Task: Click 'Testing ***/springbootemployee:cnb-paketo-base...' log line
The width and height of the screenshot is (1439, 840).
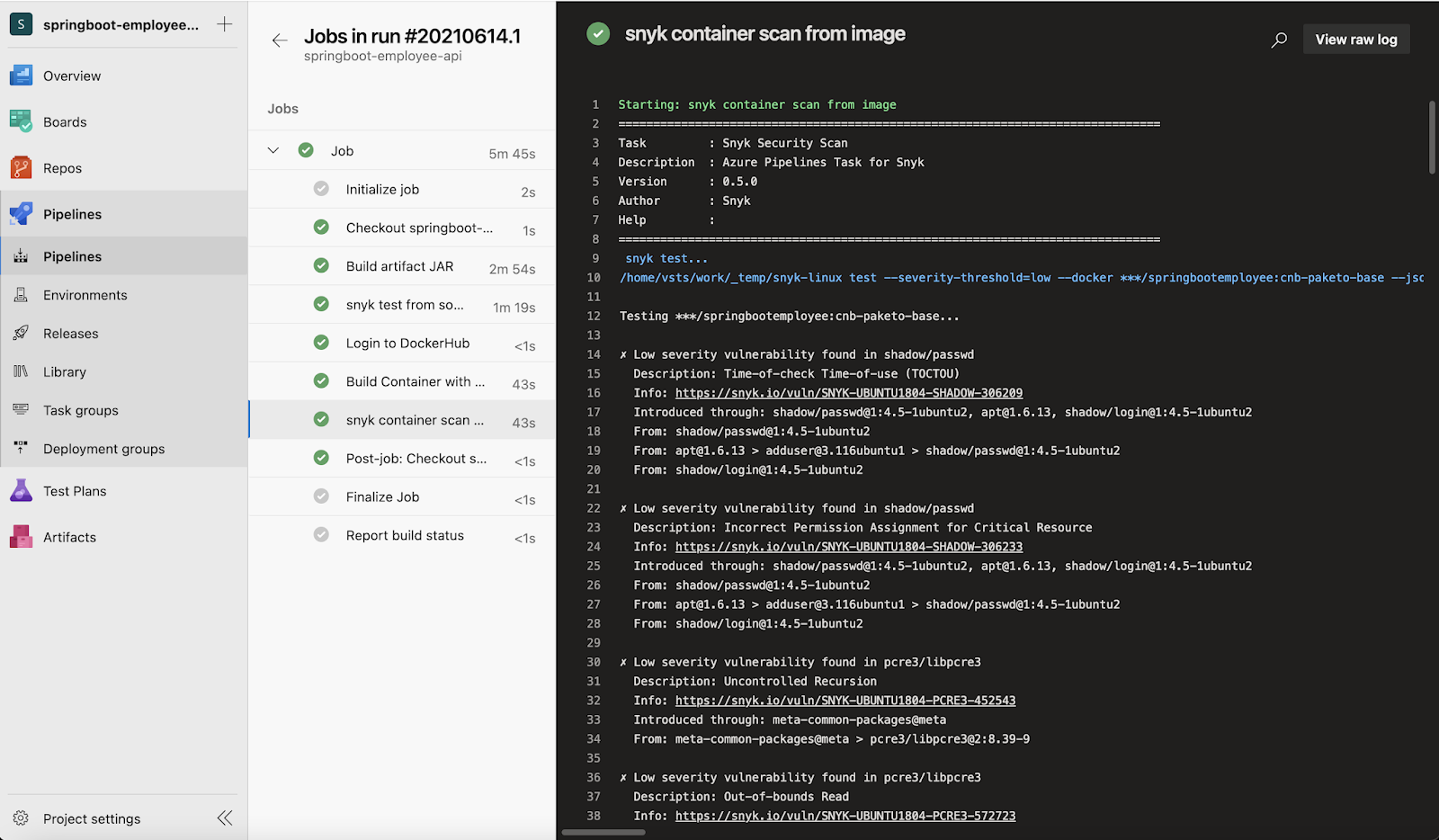Action: pos(790,317)
